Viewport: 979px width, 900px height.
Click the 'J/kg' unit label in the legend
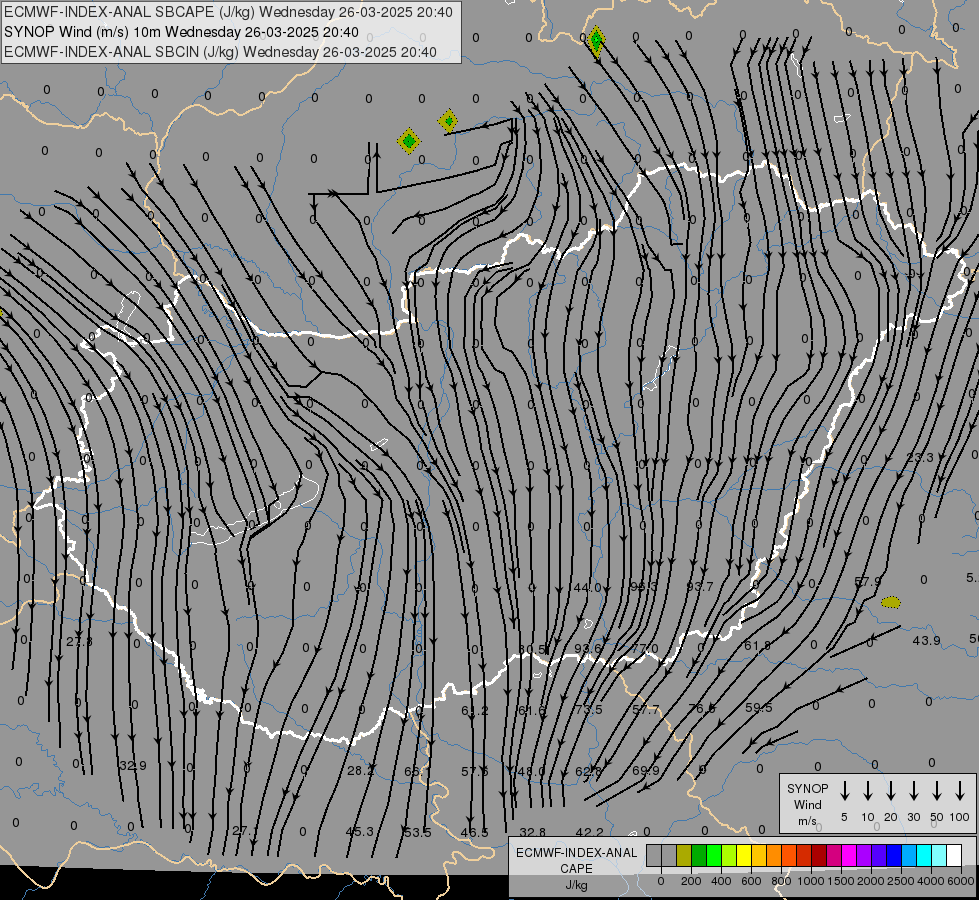pyautogui.click(x=576, y=885)
